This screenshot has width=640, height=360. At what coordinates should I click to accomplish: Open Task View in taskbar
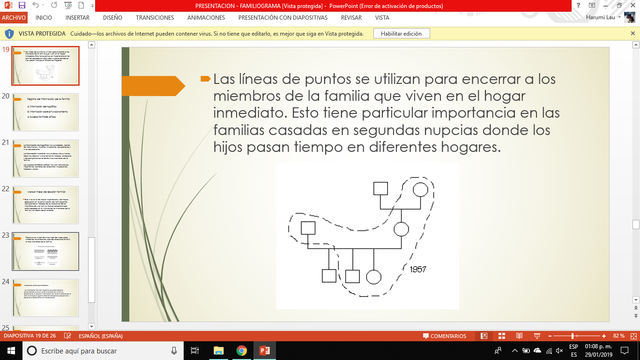tap(195, 351)
